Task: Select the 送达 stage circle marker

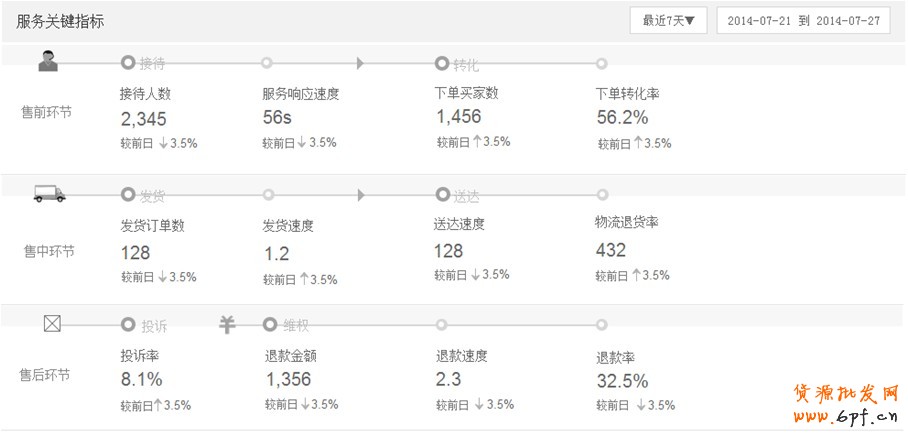Action: (442, 194)
